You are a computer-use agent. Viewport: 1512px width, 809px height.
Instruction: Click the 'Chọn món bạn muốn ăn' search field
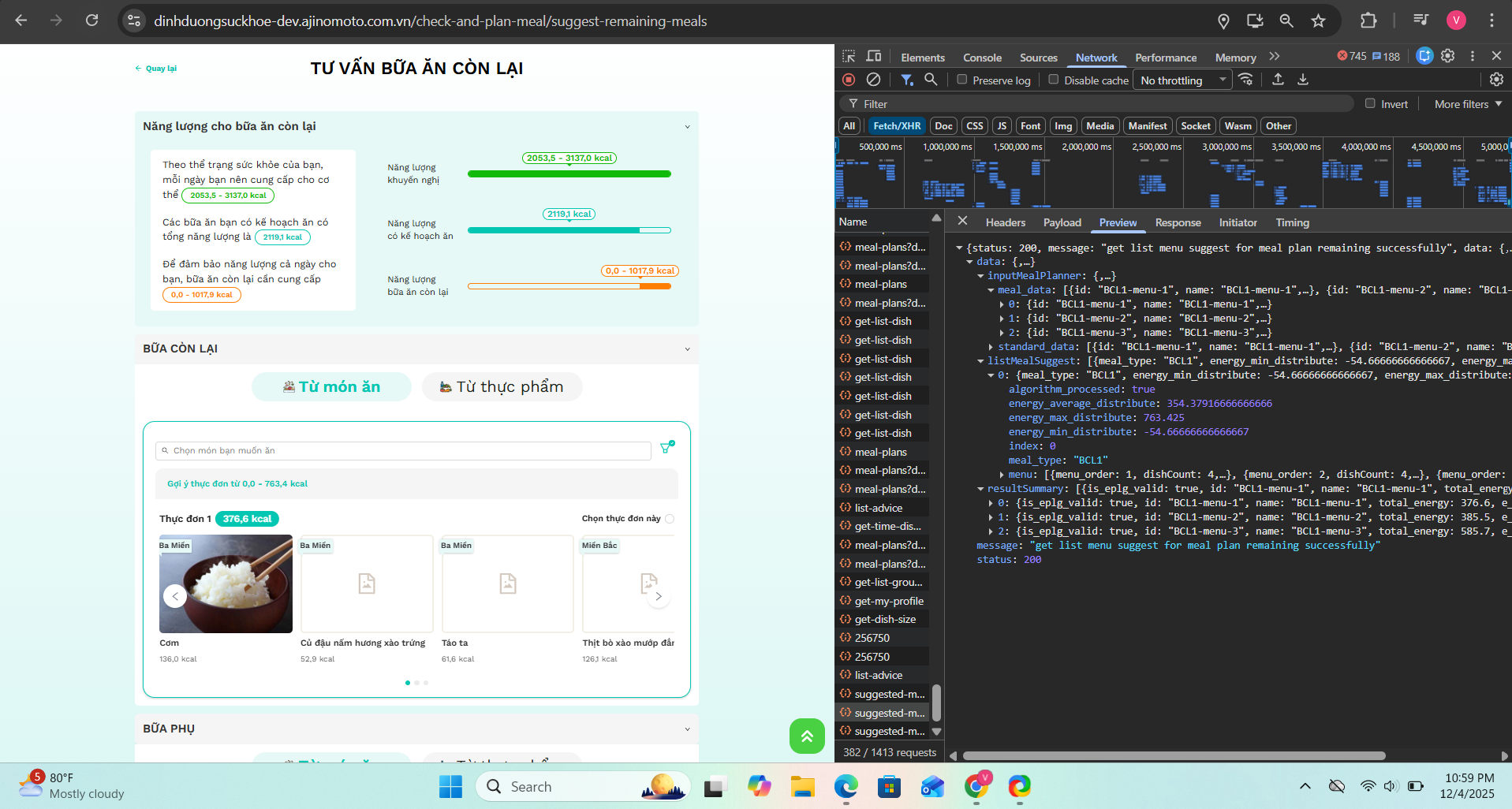403,450
